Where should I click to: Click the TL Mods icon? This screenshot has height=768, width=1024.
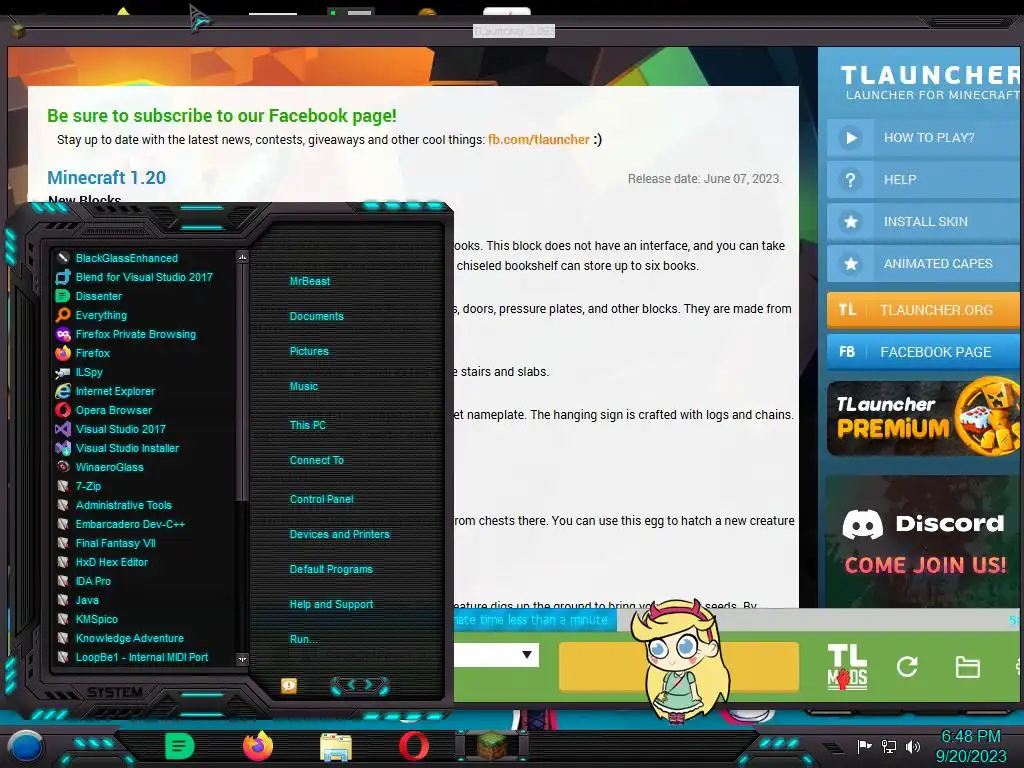847,667
